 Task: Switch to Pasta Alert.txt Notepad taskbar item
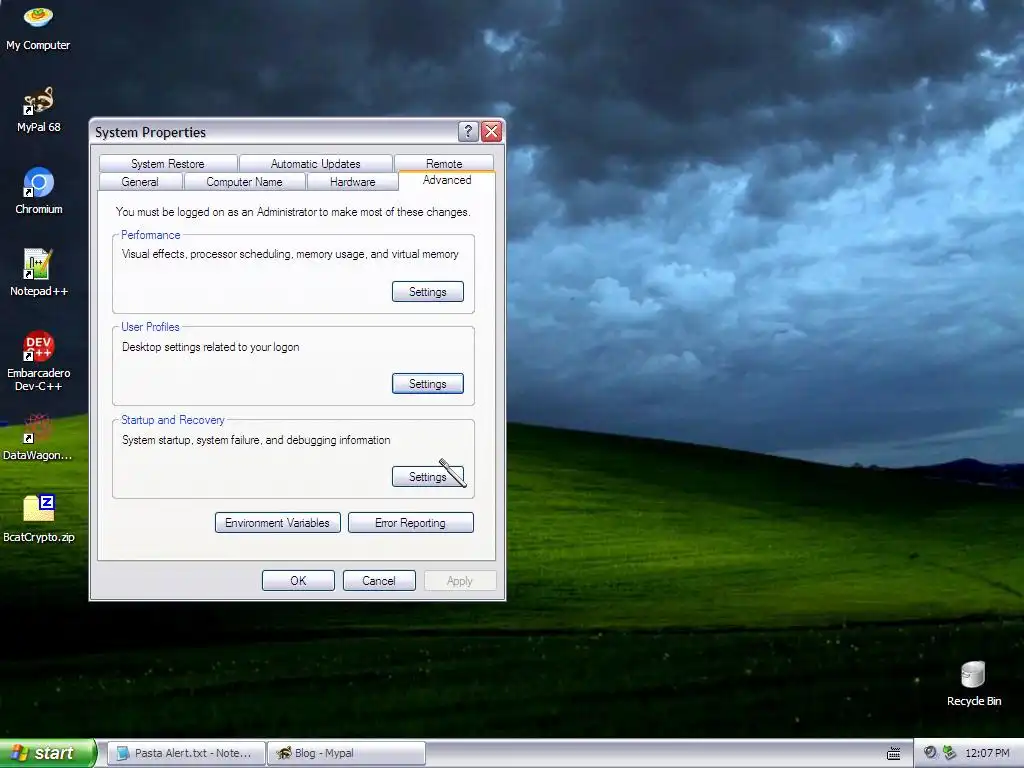pyautogui.click(x=186, y=753)
